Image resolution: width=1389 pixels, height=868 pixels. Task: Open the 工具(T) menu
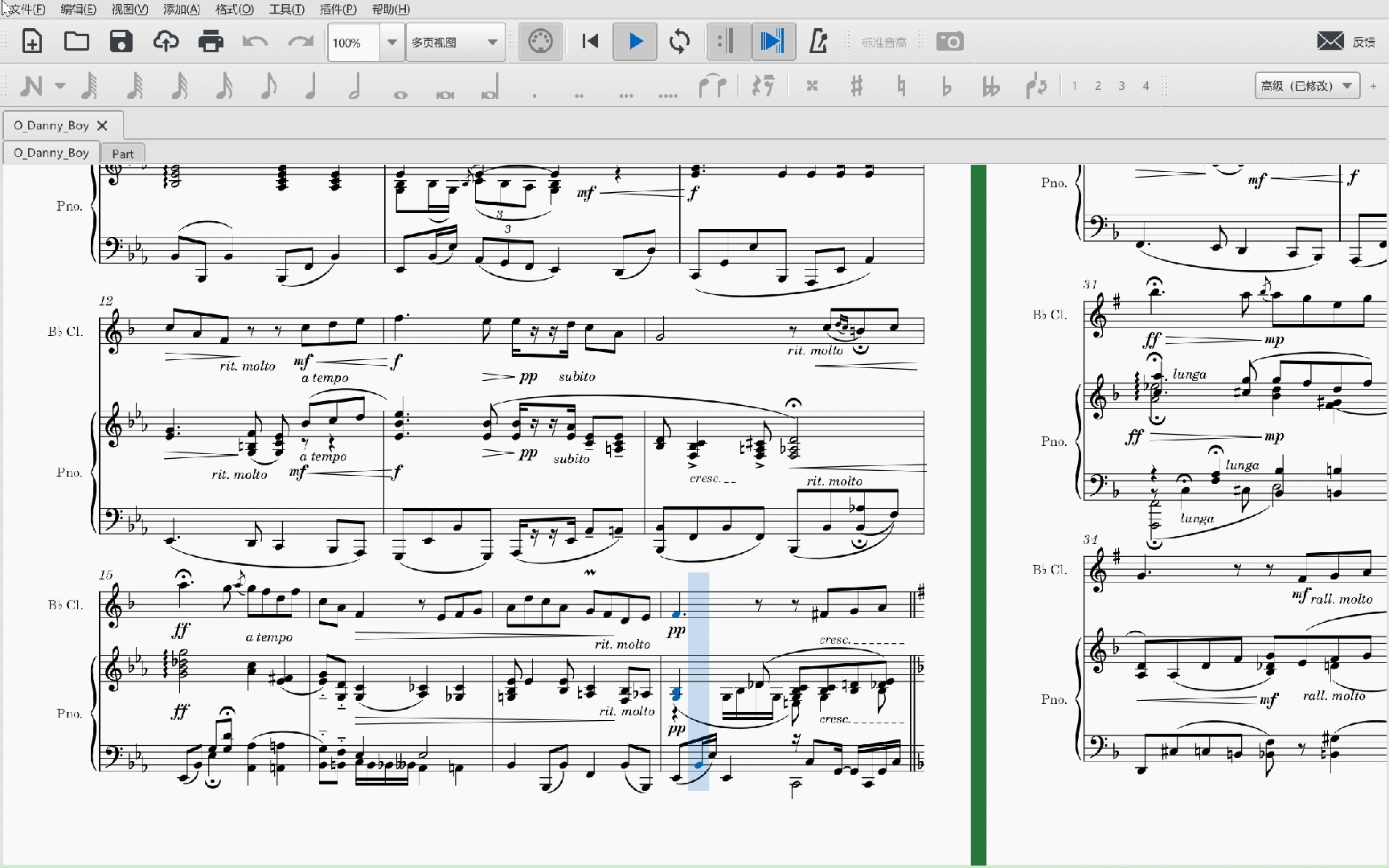286,9
